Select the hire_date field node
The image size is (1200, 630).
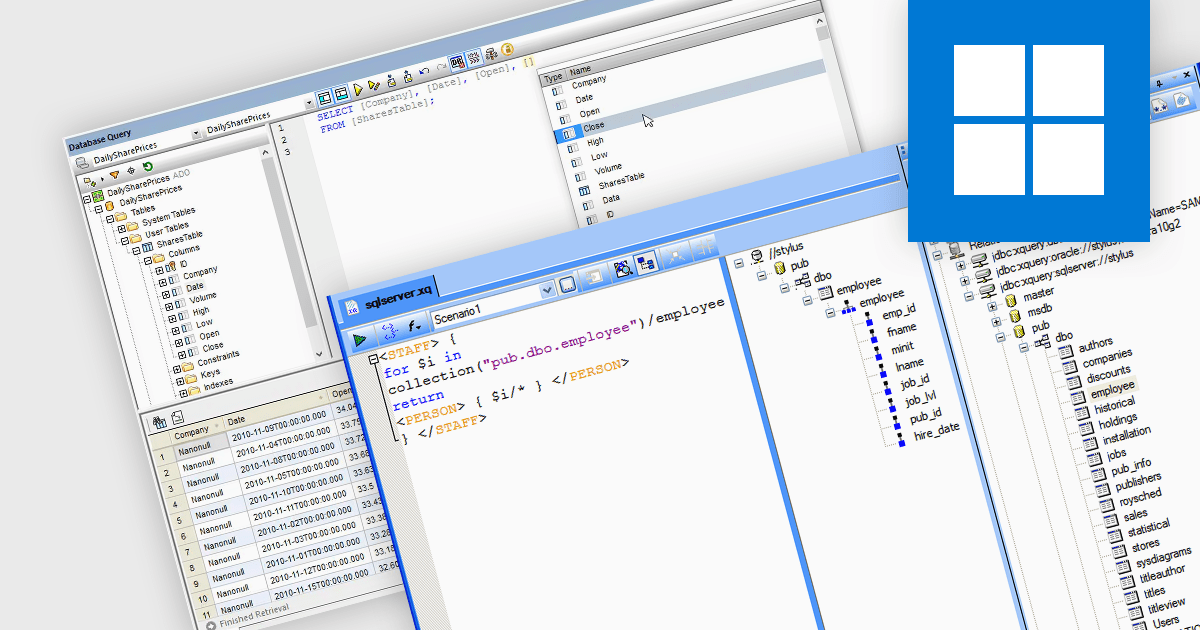click(936, 429)
